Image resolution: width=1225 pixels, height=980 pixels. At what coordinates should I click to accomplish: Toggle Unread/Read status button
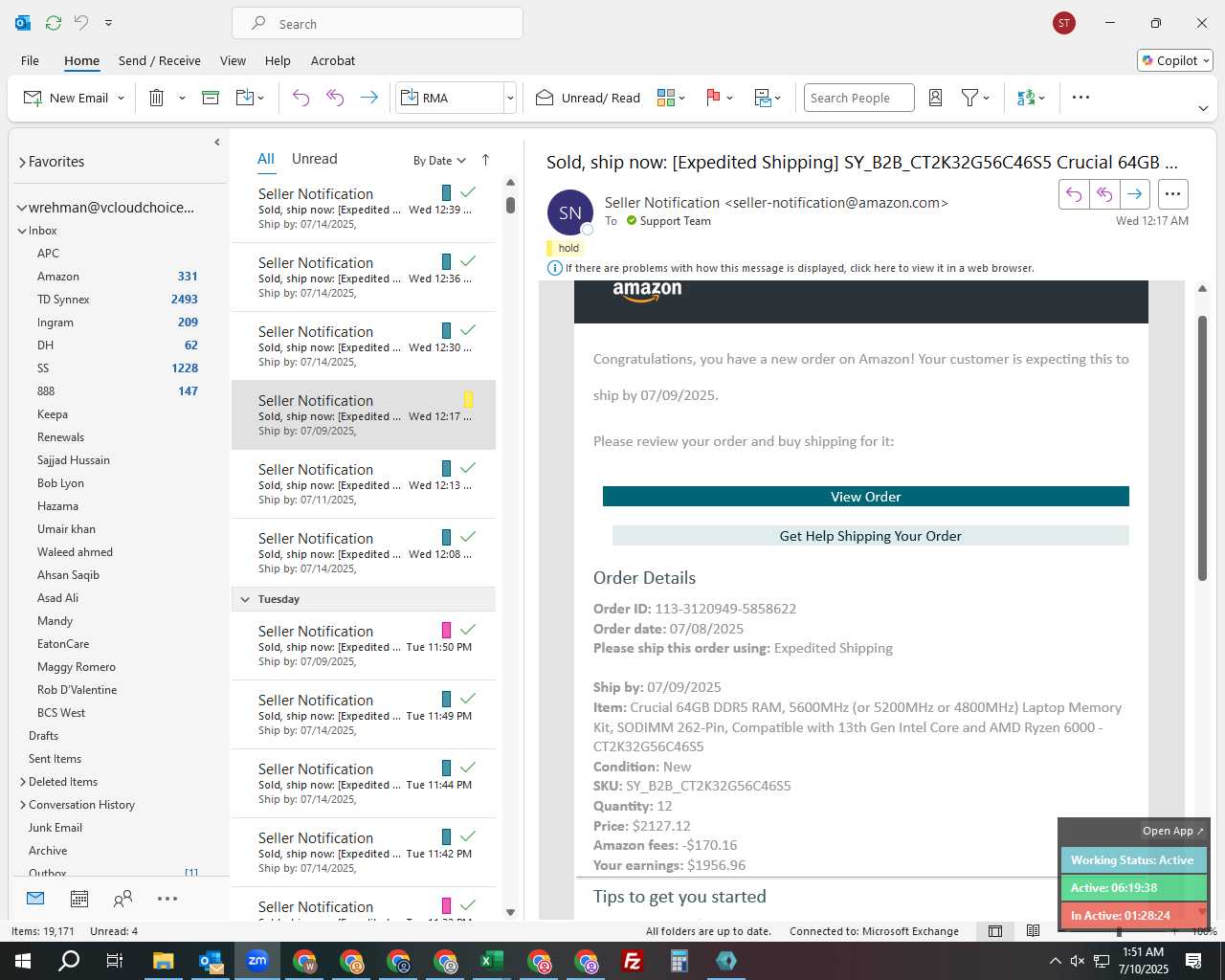(x=588, y=98)
